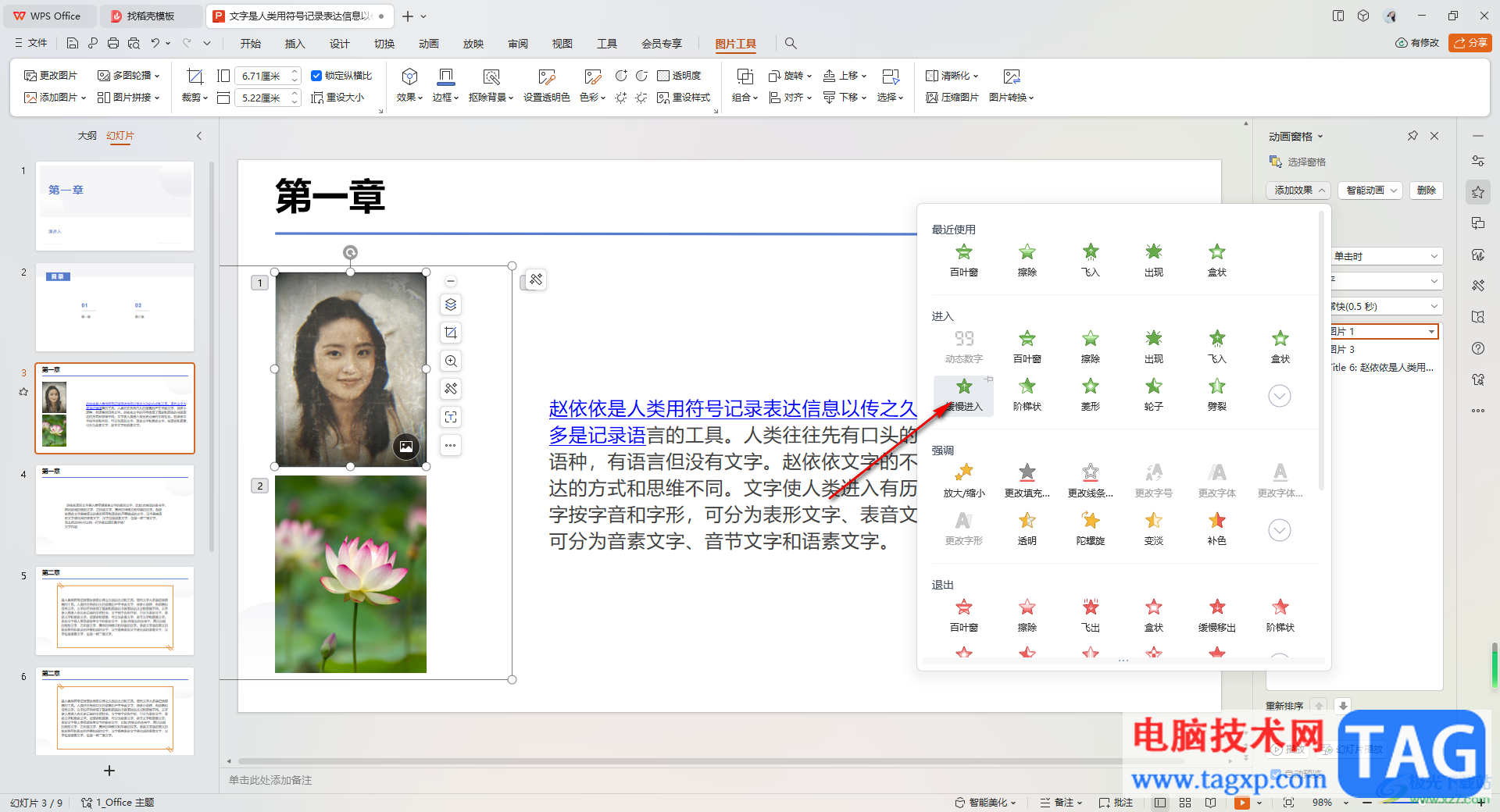The height and width of the screenshot is (812, 1500).
Task: Open the 图片工具 ribbon tab
Action: coord(735,44)
